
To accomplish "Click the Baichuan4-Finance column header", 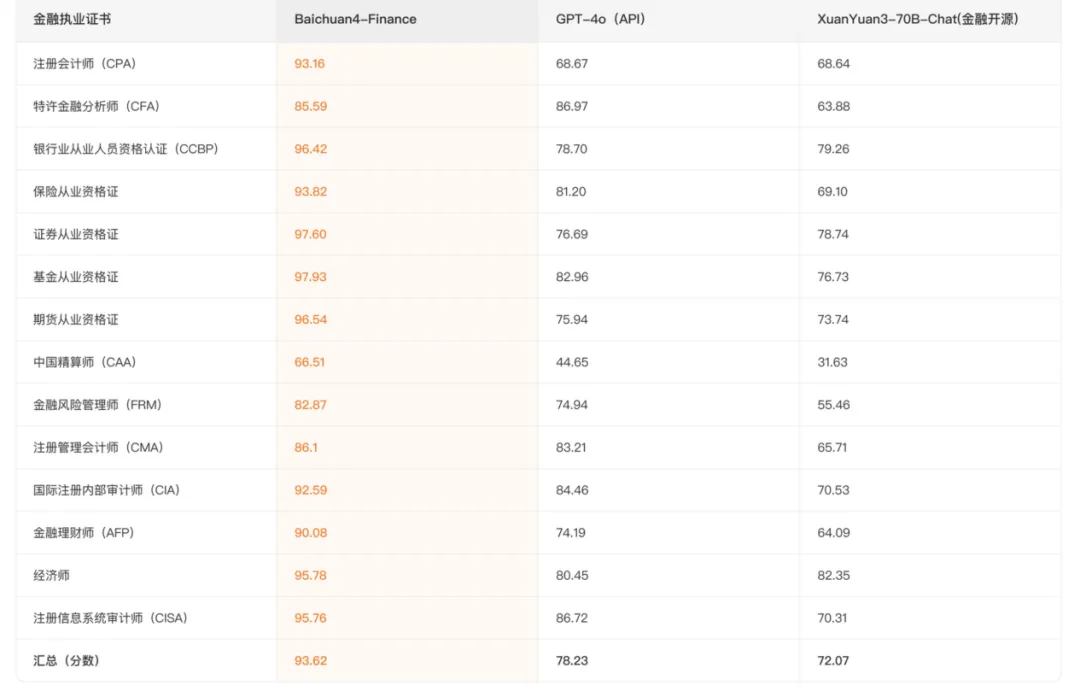I will [x=355, y=19].
